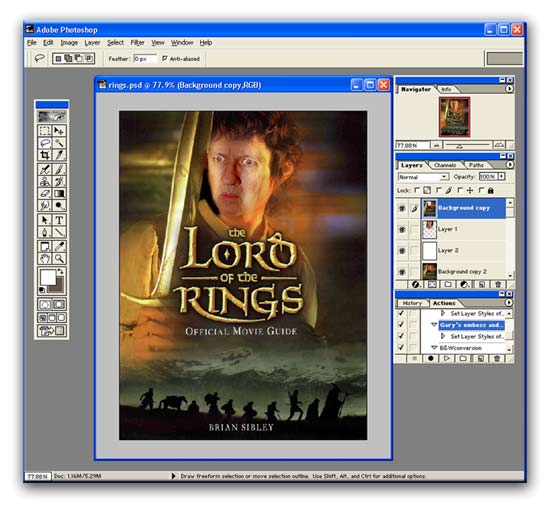This screenshot has width=550, height=506.
Task: Click the background color swatch
Action: [59, 287]
